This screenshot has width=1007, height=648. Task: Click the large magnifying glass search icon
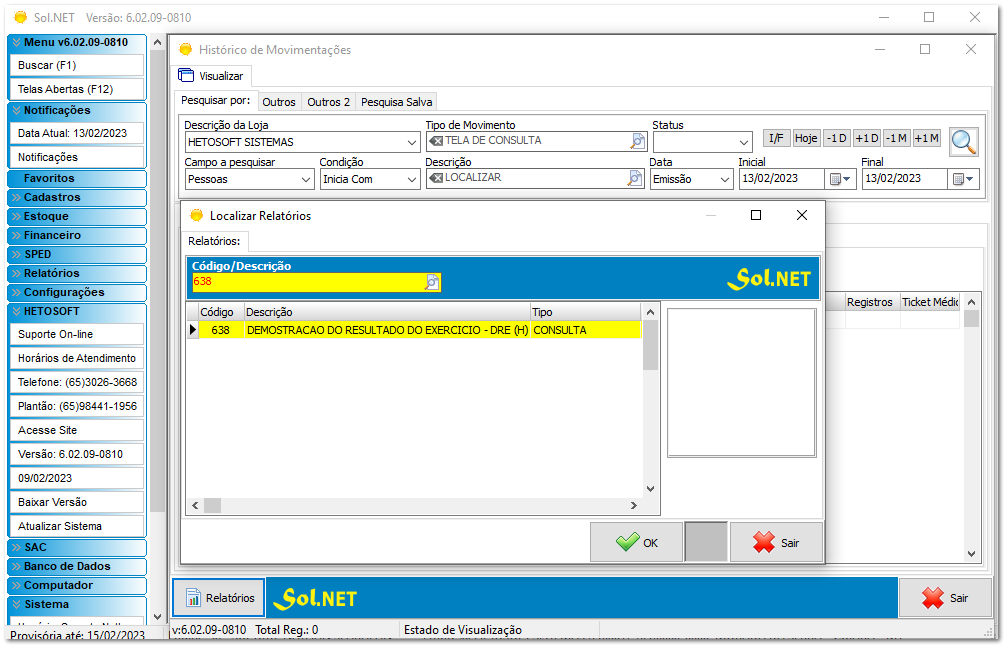[x=963, y=142]
